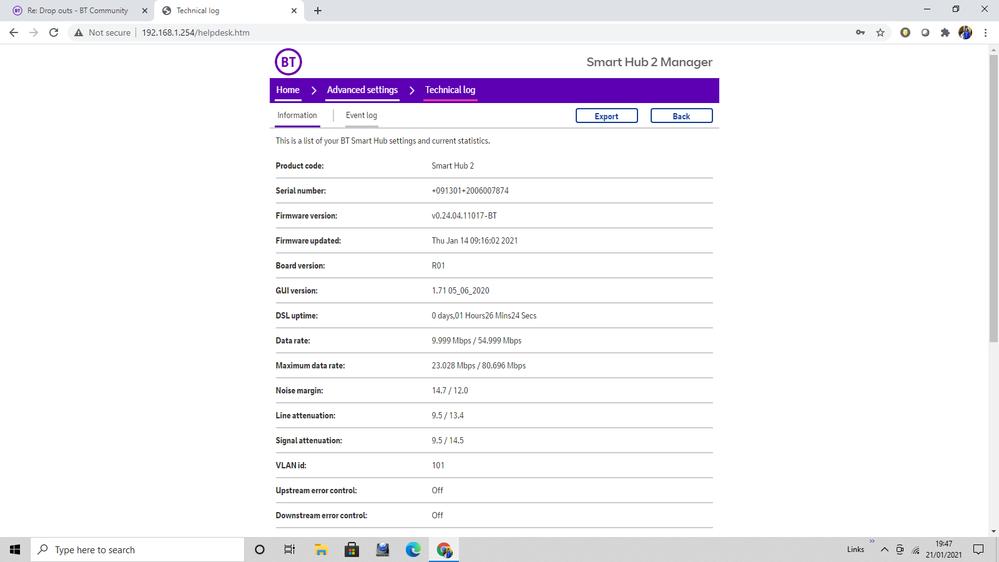Click the page vertical scrollbar
Viewport: 999px width, 562px height.
[993, 200]
